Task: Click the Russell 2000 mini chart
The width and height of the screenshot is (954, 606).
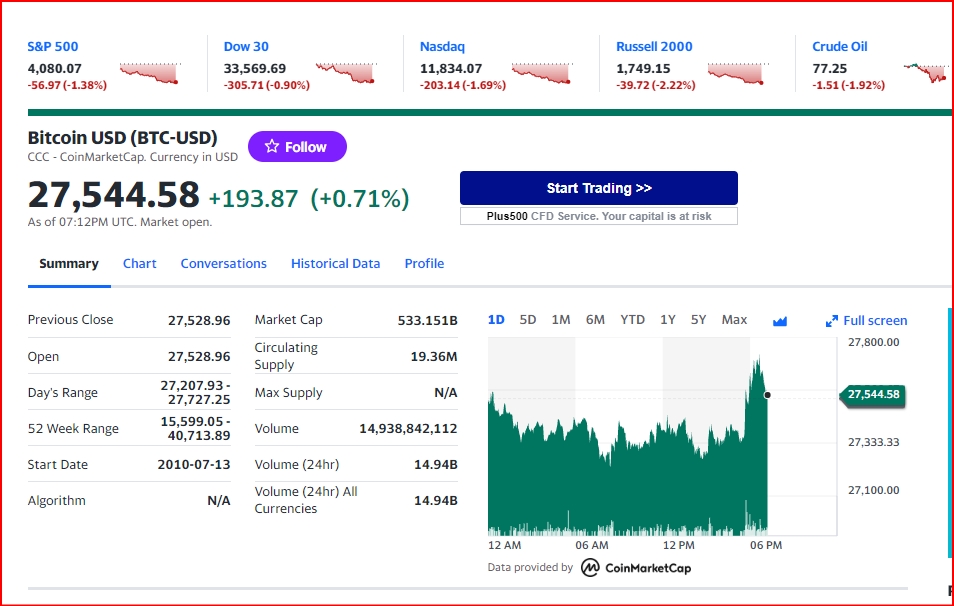Action: click(737, 73)
